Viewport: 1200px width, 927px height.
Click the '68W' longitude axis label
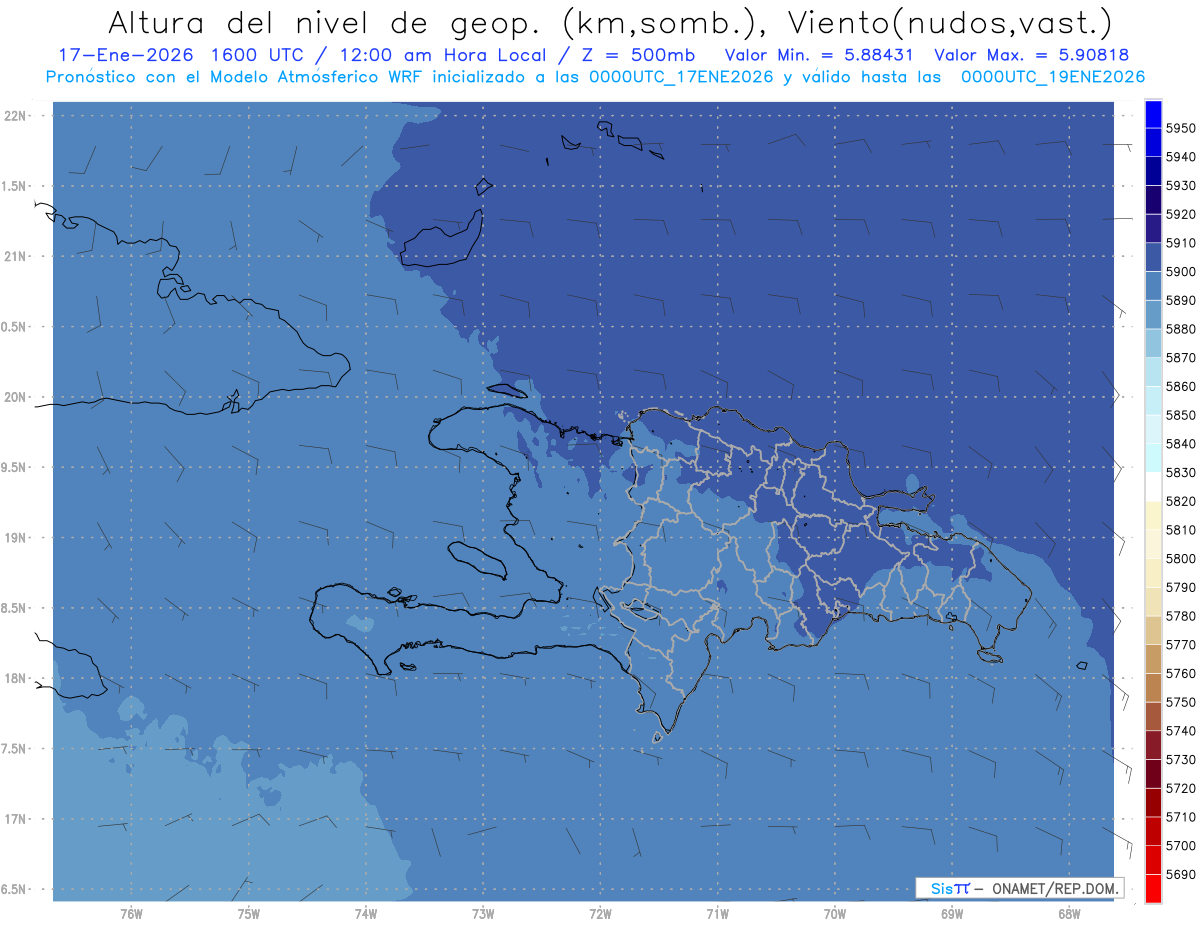click(x=1069, y=914)
